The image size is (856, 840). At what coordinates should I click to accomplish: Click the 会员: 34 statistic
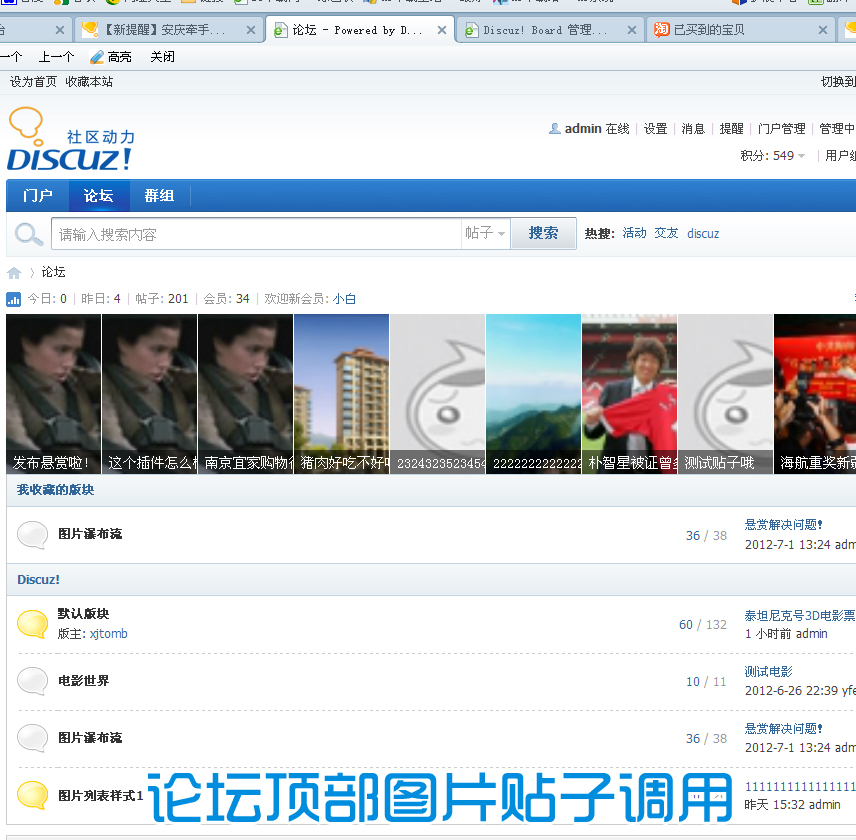click(x=227, y=299)
